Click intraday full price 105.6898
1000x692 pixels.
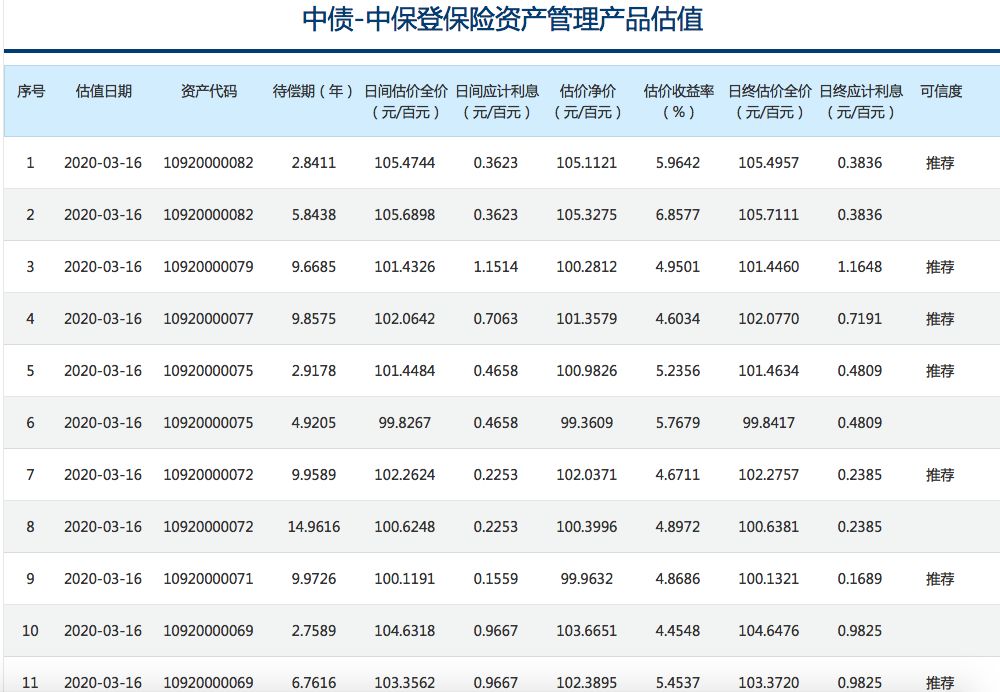click(405, 215)
